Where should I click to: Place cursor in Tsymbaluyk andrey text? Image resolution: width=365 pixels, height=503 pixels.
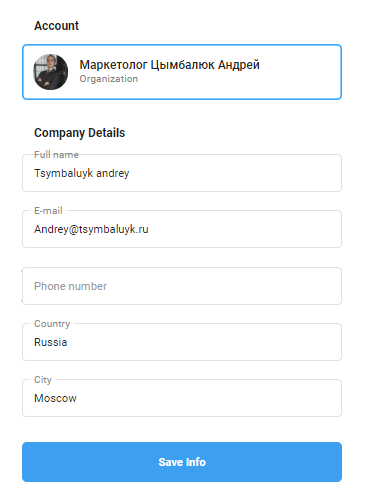click(82, 173)
